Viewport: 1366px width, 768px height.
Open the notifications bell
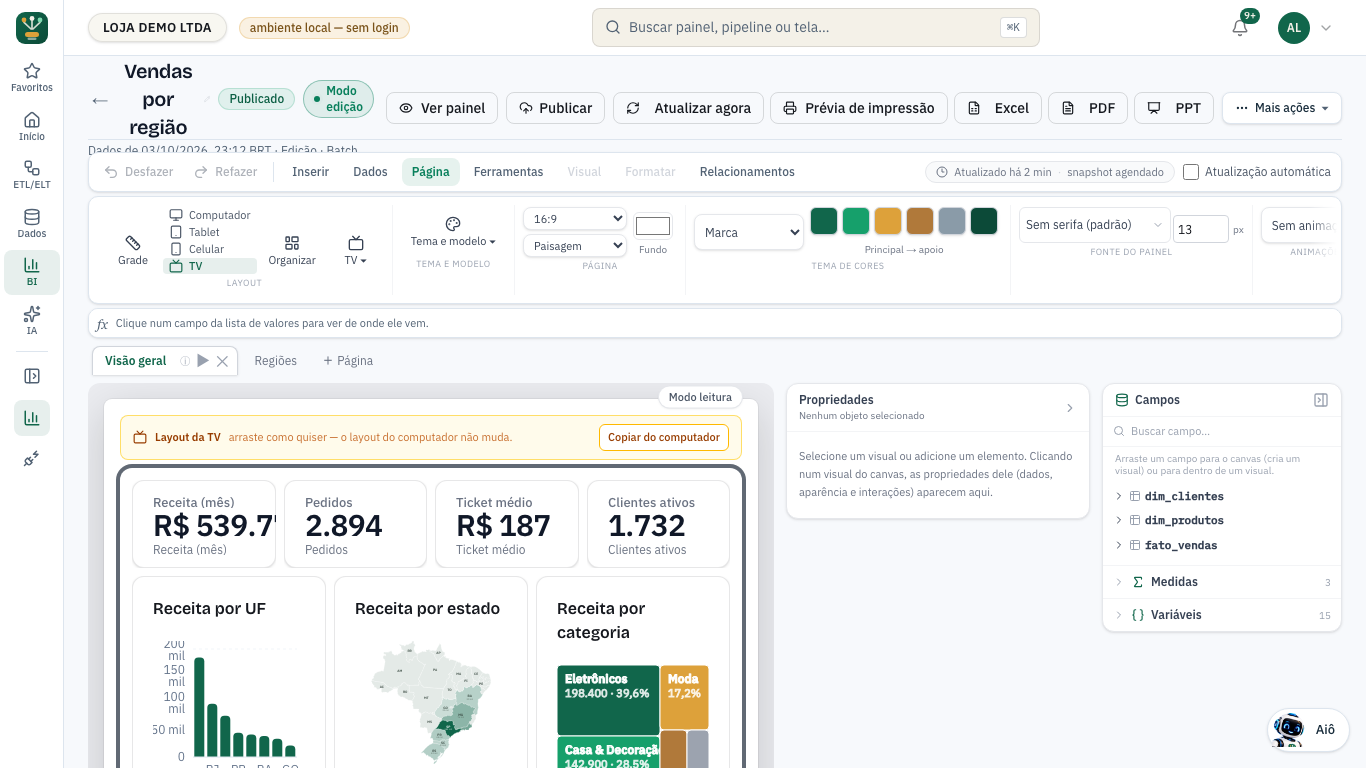1240,28
